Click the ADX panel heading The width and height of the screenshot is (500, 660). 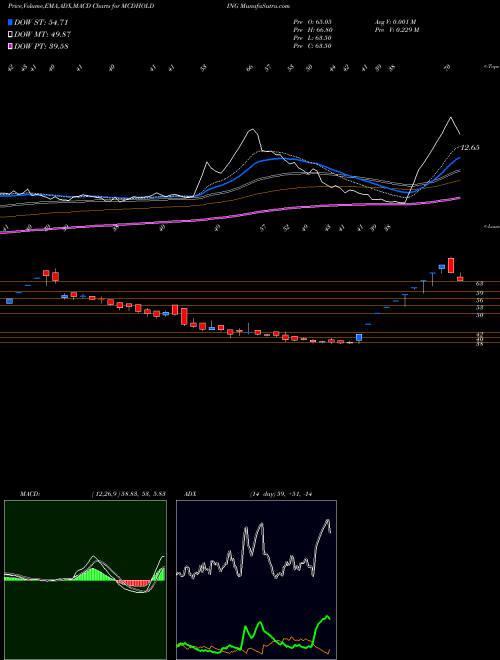[x=190, y=494]
